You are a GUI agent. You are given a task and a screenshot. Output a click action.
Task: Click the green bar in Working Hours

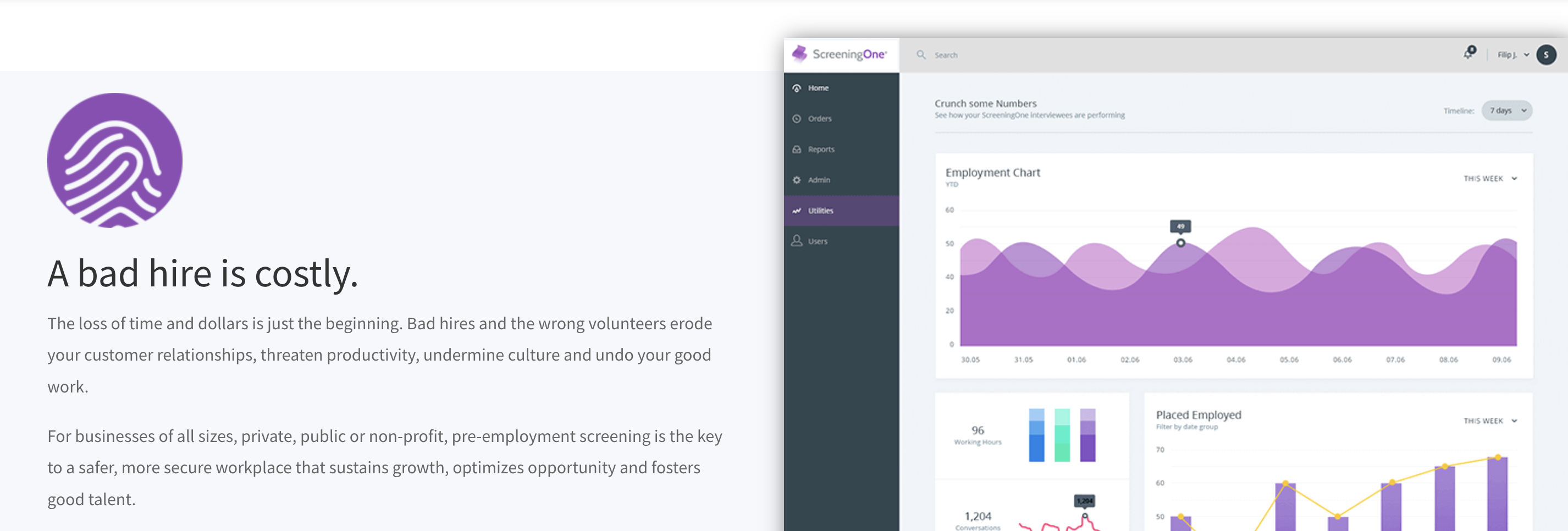pos(1062,435)
